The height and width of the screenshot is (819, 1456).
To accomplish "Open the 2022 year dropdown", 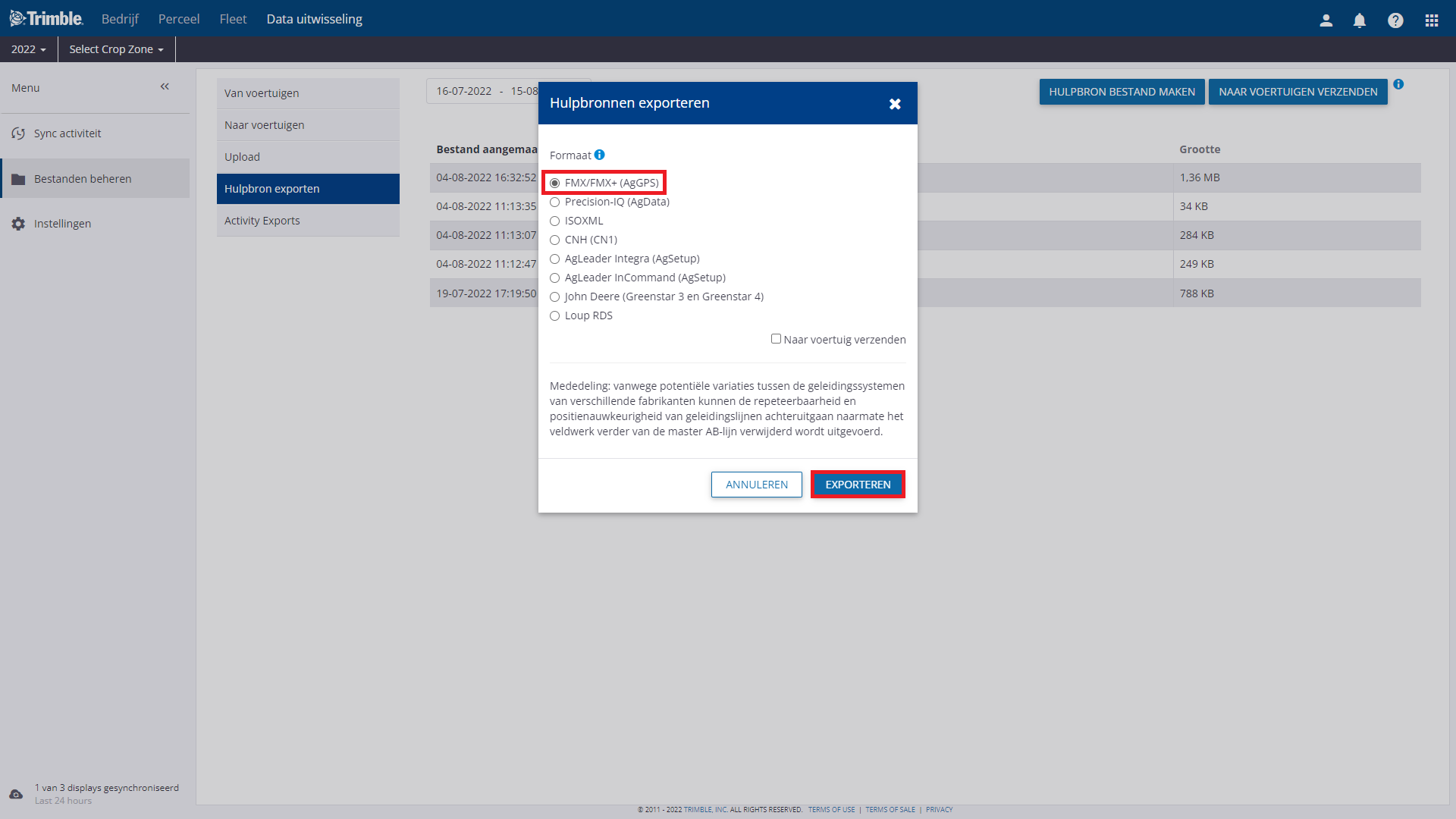I will [x=29, y=49].
